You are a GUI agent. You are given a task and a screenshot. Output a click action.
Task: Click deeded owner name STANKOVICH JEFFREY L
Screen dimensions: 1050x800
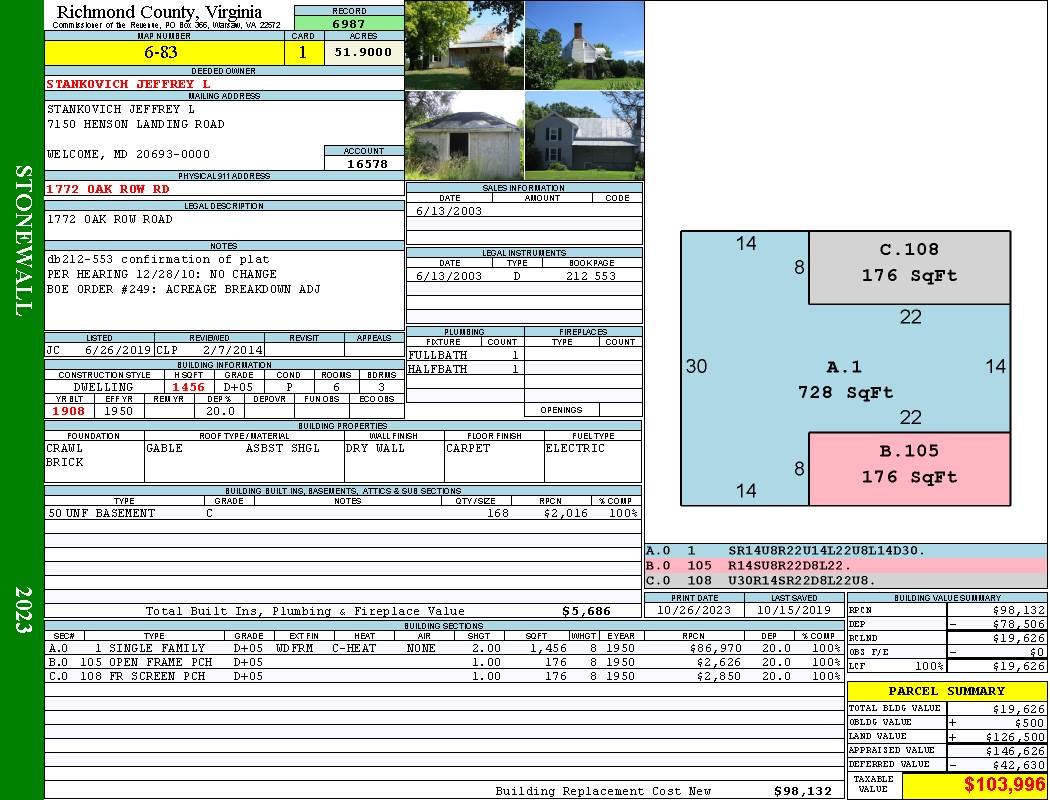click(128, 84)
